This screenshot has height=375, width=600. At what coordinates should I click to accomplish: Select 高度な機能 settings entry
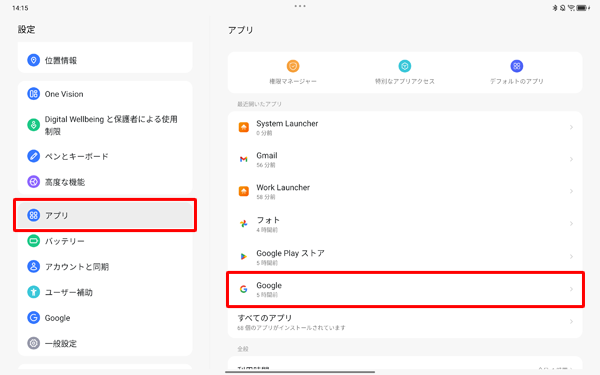click(x=105, y=182)
